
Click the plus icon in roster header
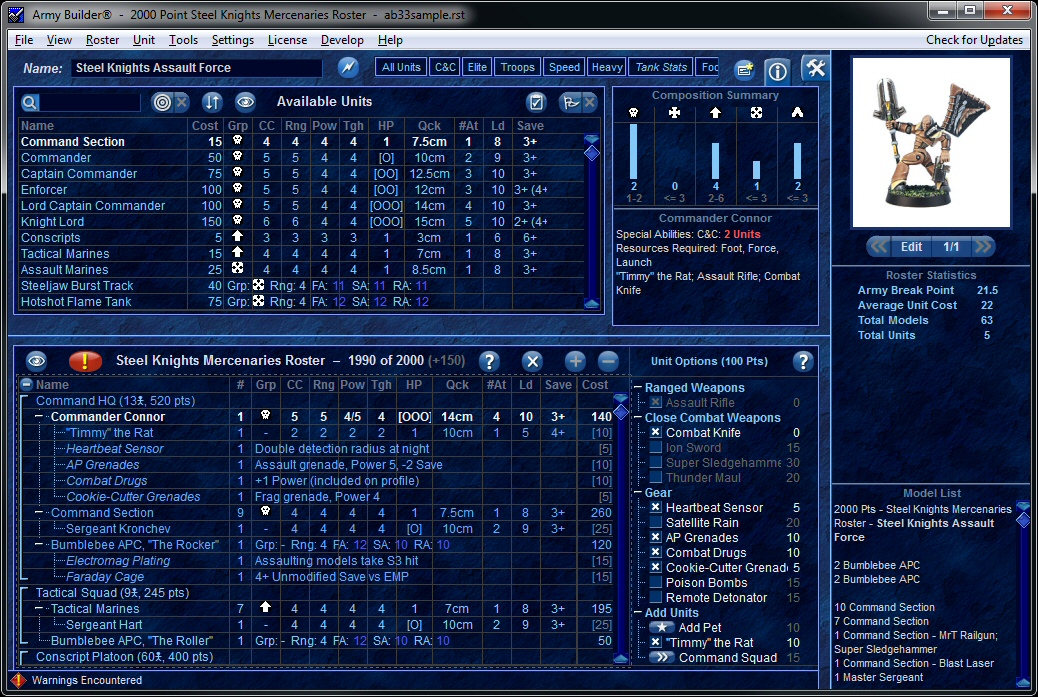575,361
